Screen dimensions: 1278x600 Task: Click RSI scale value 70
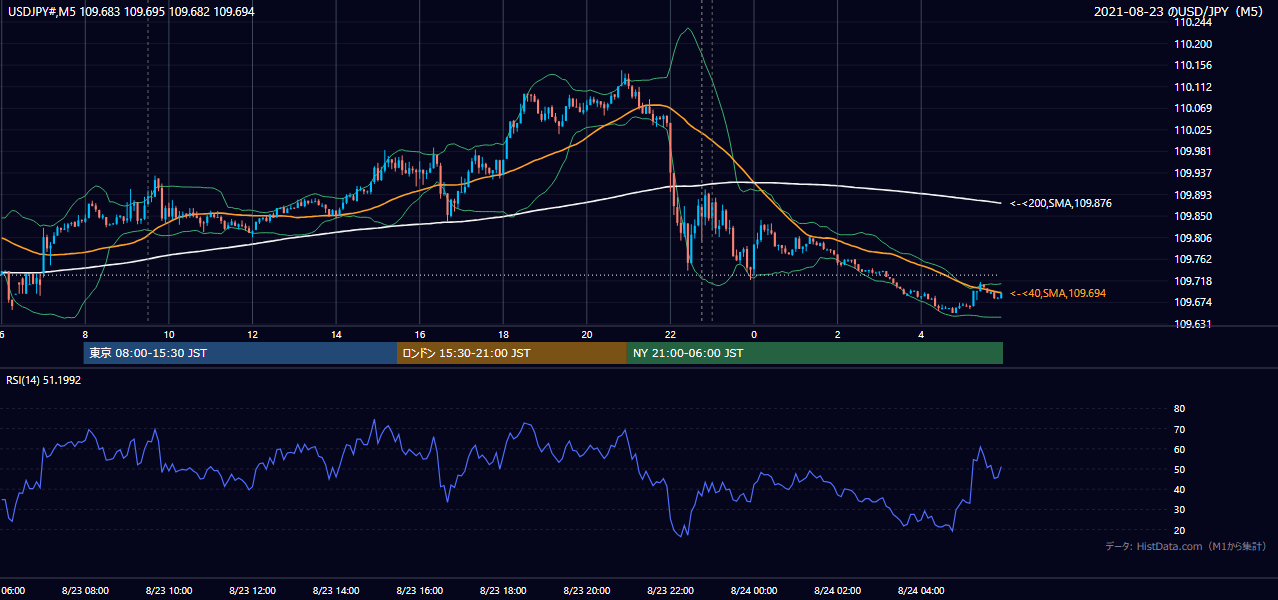[x=1179, y=429]
